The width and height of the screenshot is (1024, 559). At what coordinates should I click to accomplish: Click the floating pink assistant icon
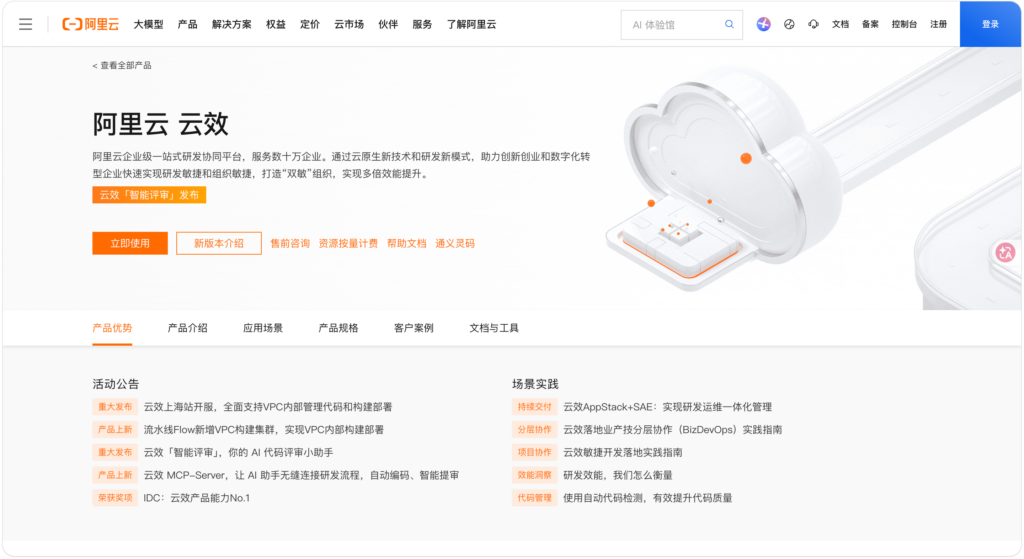pos(1006,252)
